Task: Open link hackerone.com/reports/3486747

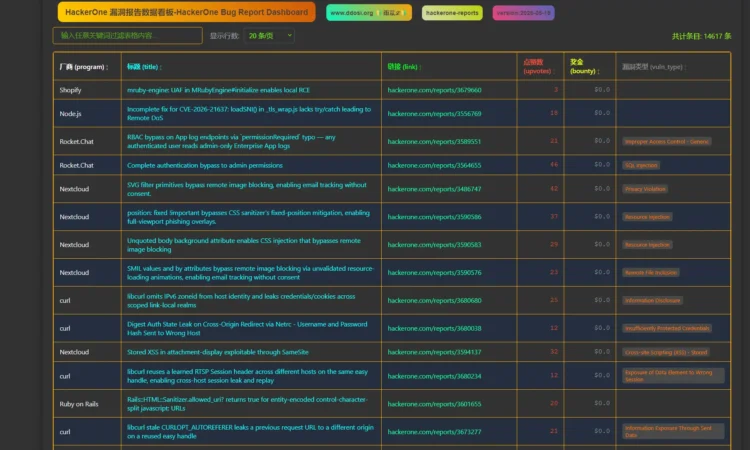Action: (434, 189)
